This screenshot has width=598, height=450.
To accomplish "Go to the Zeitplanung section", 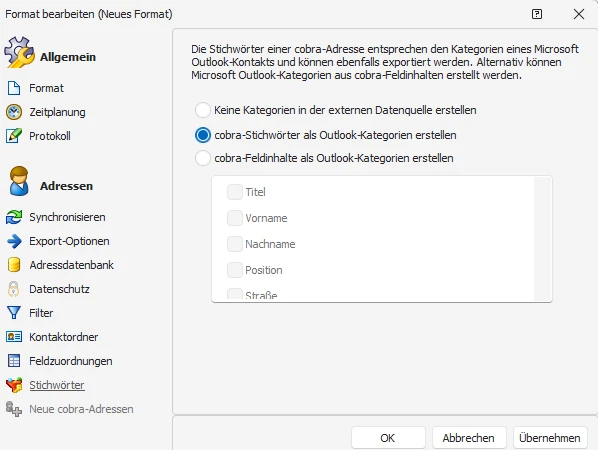I will click(x=57, y=112).
